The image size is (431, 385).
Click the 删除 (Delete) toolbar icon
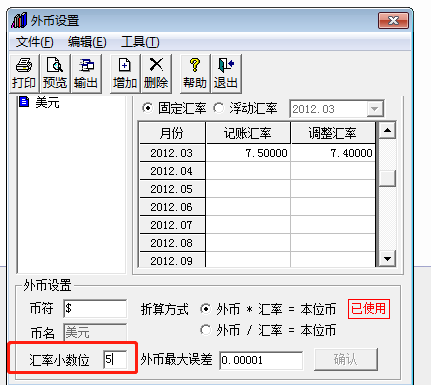click(156, 74)
